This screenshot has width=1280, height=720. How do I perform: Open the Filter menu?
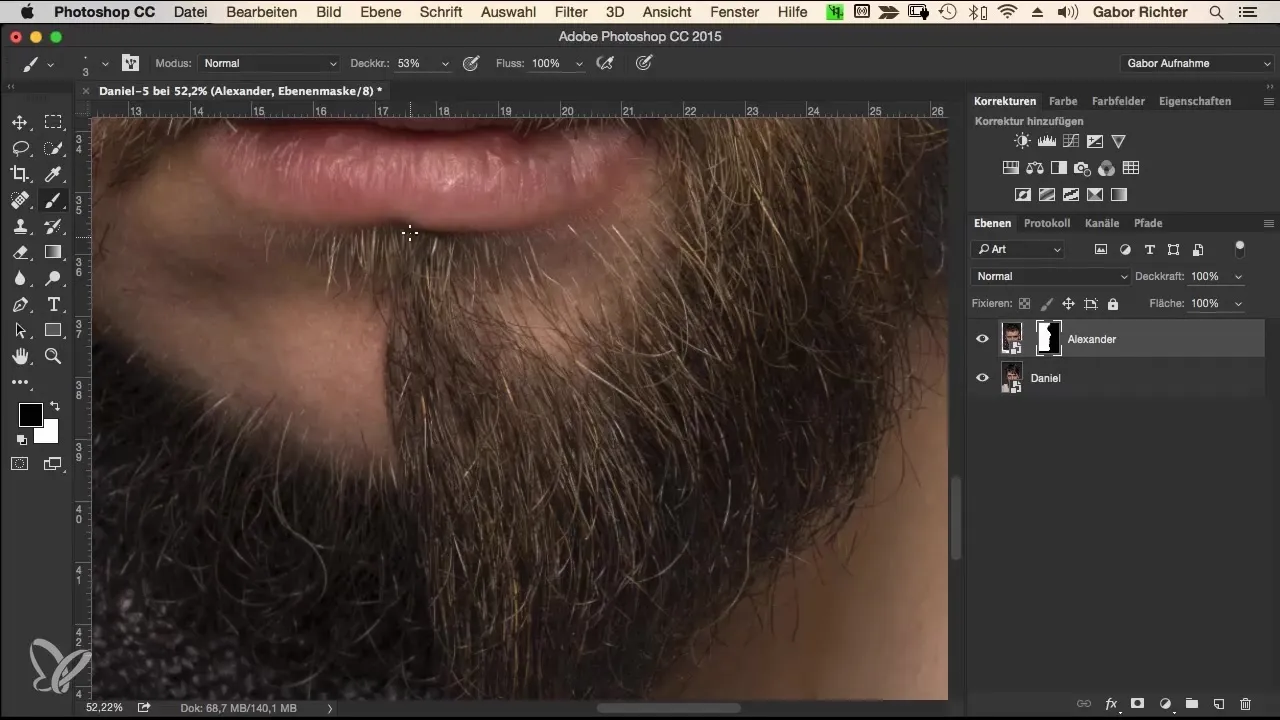(571, 12)
